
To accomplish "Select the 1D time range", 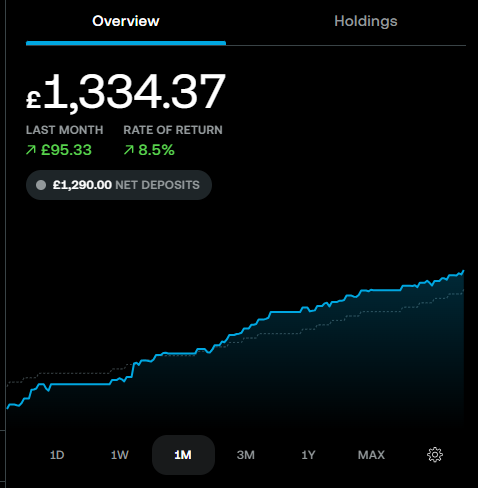I will pos(57,455).
